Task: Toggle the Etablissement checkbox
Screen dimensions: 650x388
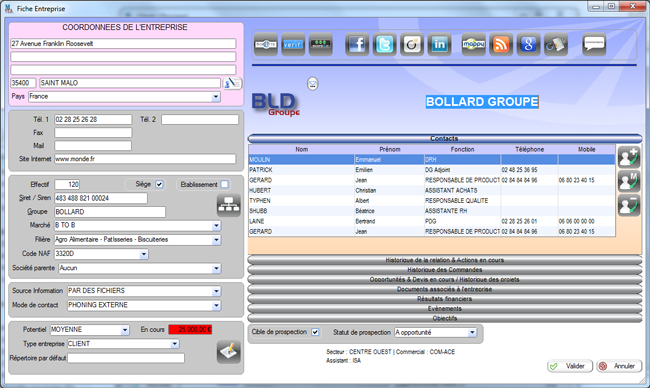Action: (x=224, y=184)
